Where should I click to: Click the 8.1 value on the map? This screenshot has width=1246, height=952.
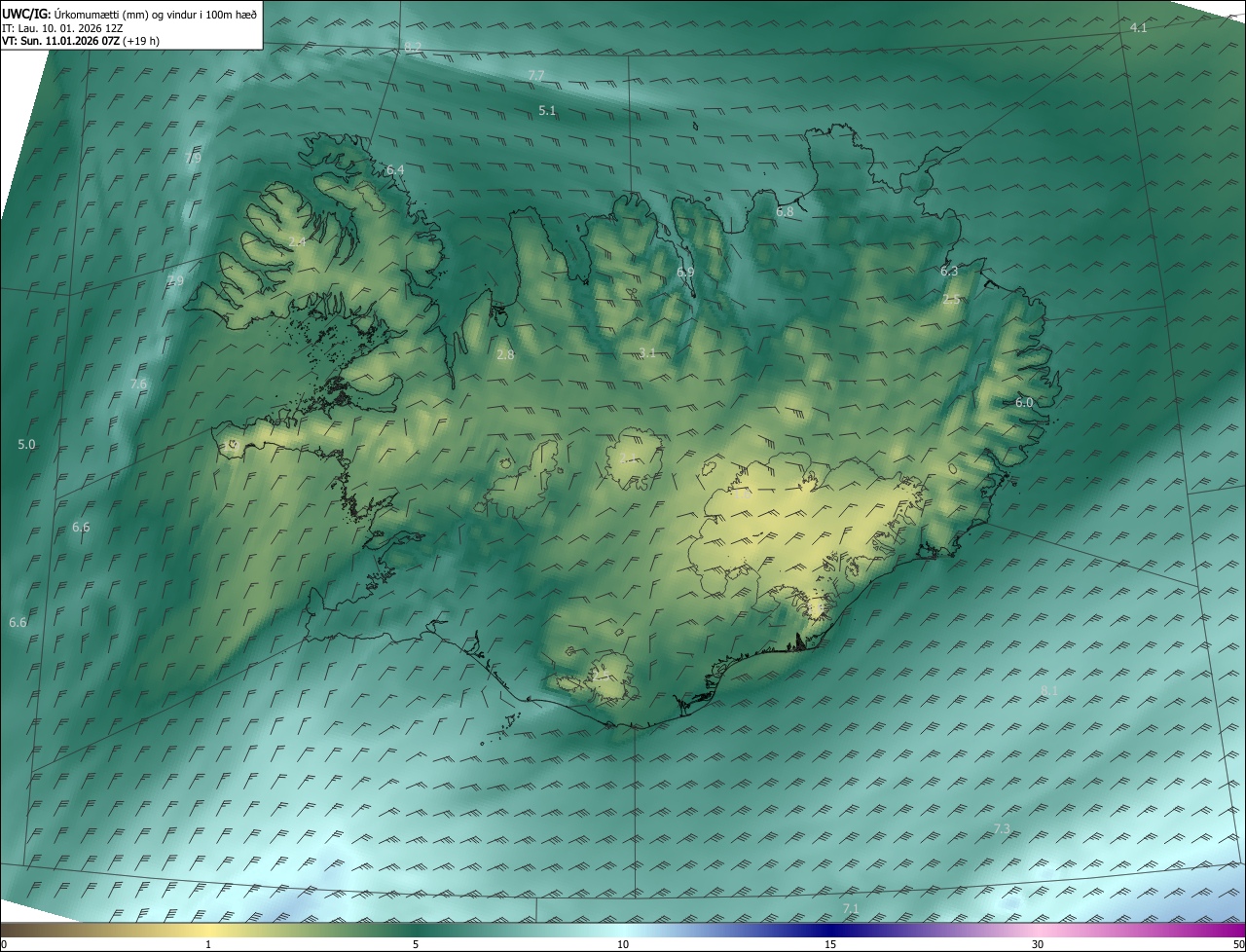coord(1049,690)
